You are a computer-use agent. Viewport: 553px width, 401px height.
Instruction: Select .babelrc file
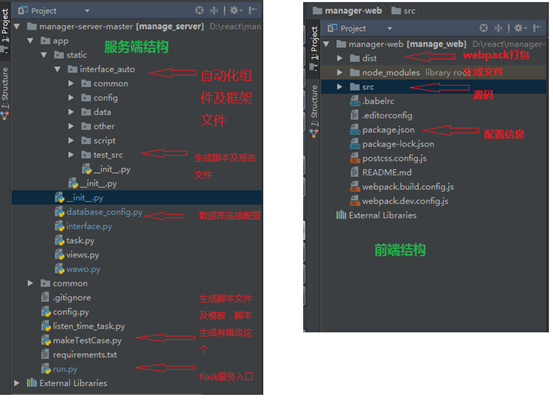(372, 101)
